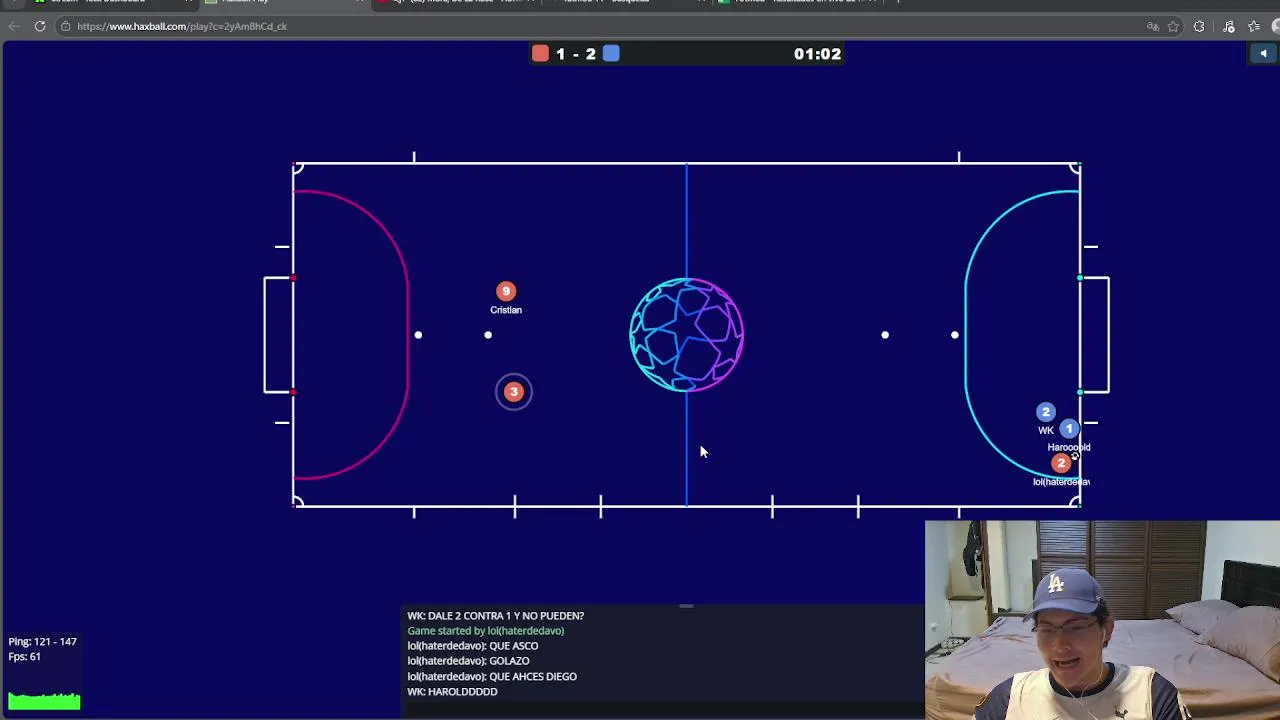Click the browser reload button
1280x720 pixels.
(40, 26)
